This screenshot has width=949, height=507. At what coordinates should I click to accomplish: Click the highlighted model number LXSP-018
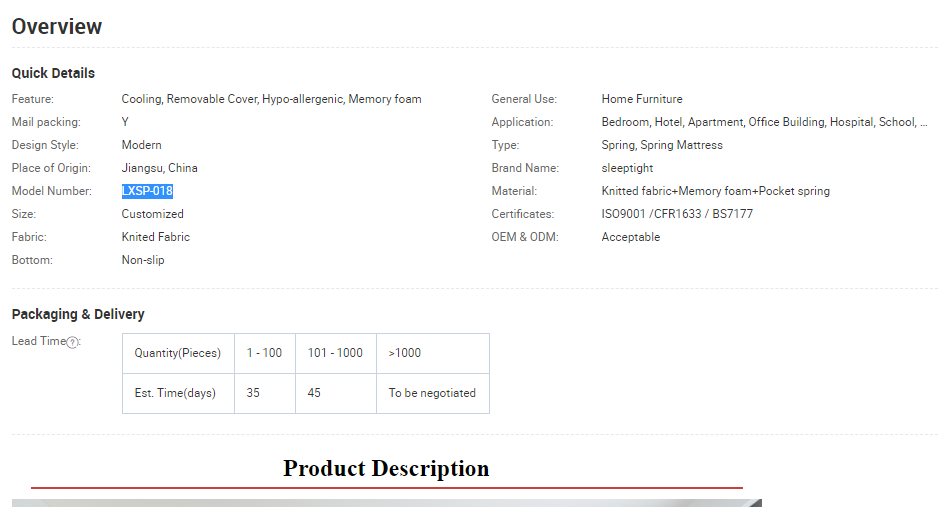click(147, 191)
